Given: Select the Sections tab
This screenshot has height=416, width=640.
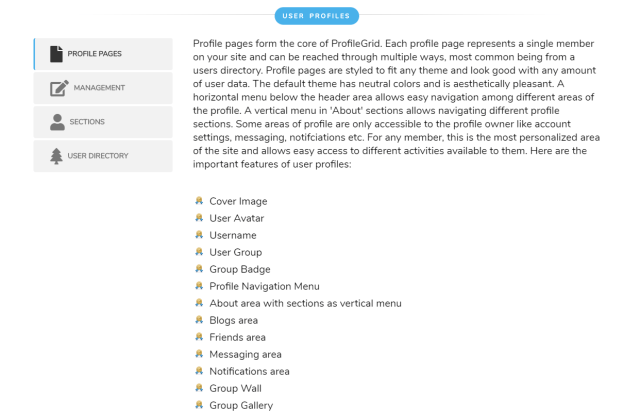Looking at the screenshot, I should 103,122.
